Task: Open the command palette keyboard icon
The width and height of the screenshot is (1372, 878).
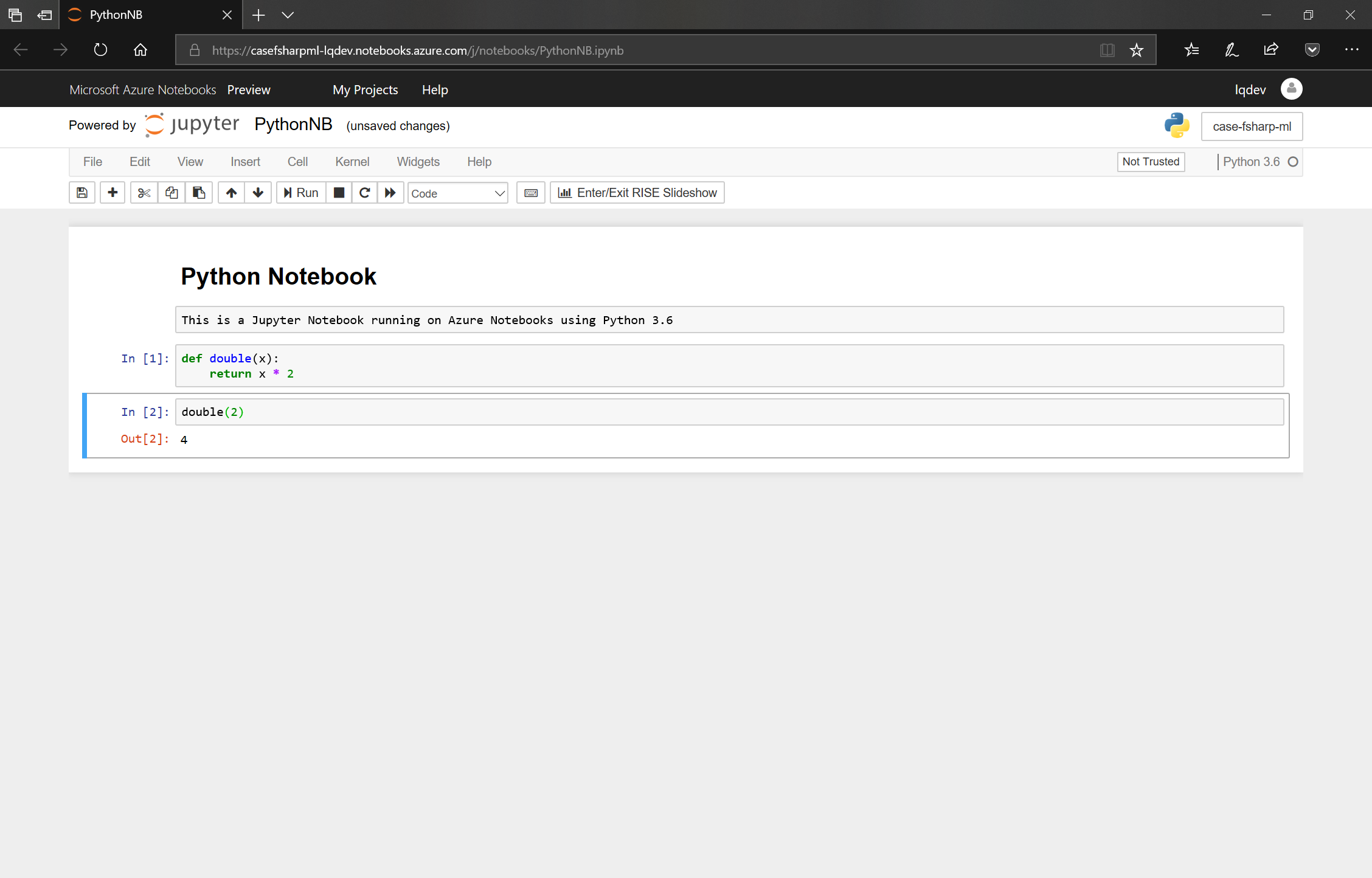Action: 531,193
